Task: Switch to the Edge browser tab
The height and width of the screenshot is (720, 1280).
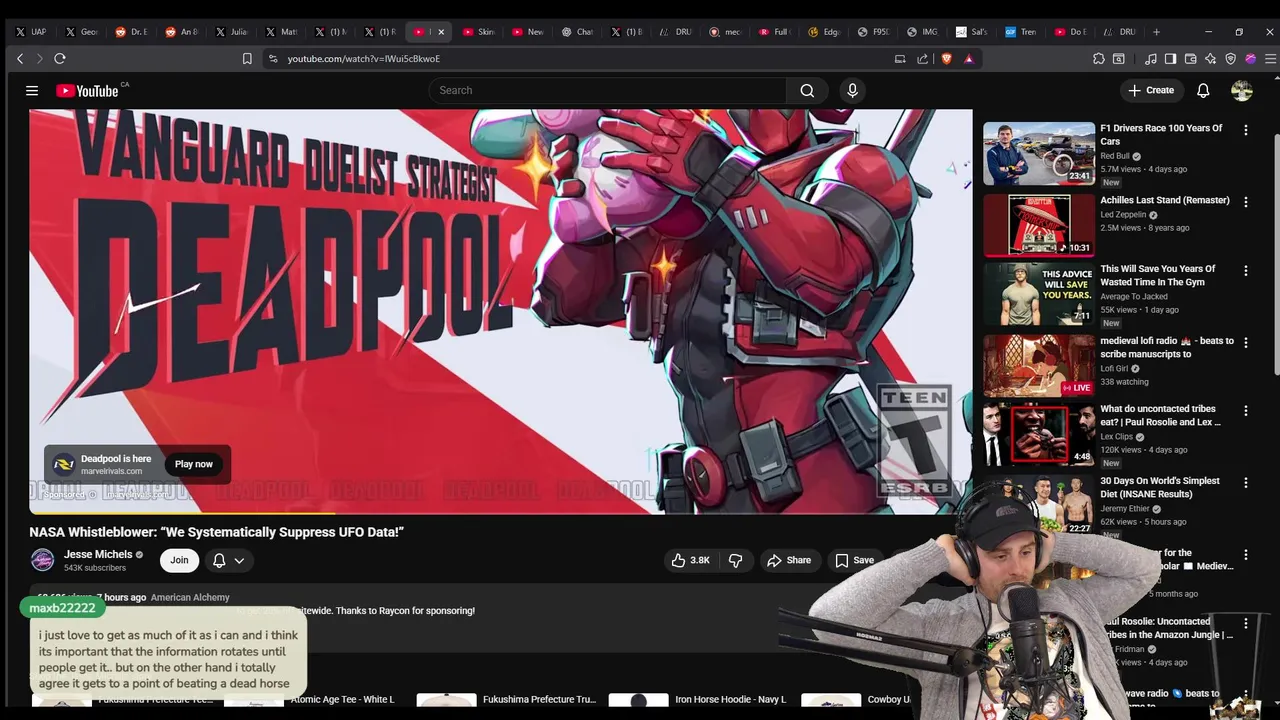Action: 826,32
